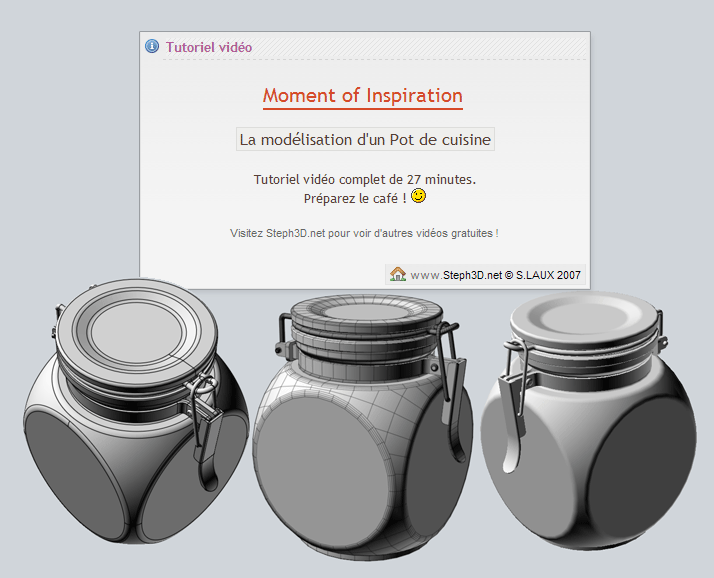Viewport: 714px width, 578px height.
Task: Click the blue info icon beside Tutoriel vidéo
Action: [x=152, y=46]
